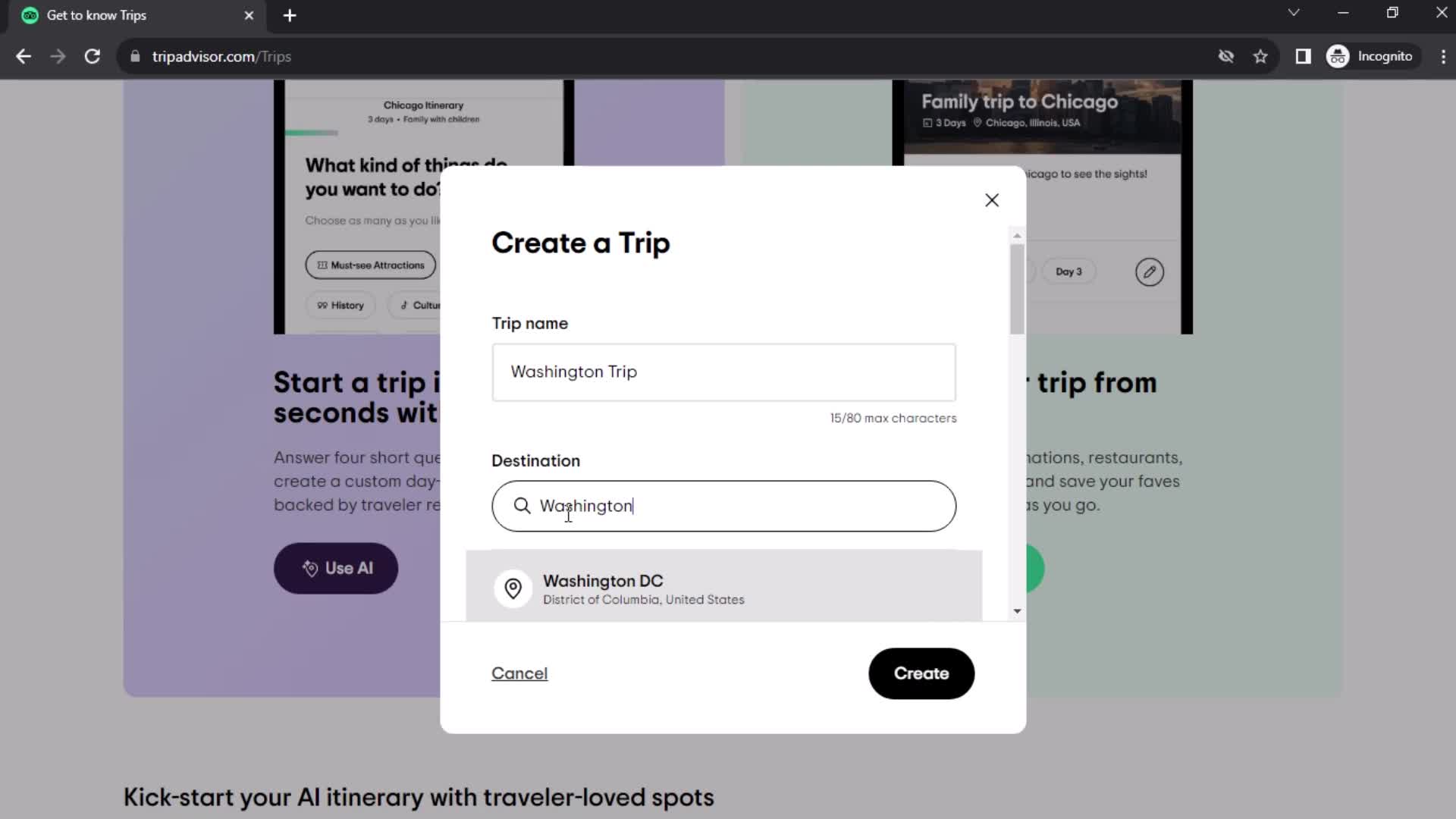The height and width of the screenshot is (819, 1456).
Task: Click the browser refresh icon
Action: click(91, 56)
